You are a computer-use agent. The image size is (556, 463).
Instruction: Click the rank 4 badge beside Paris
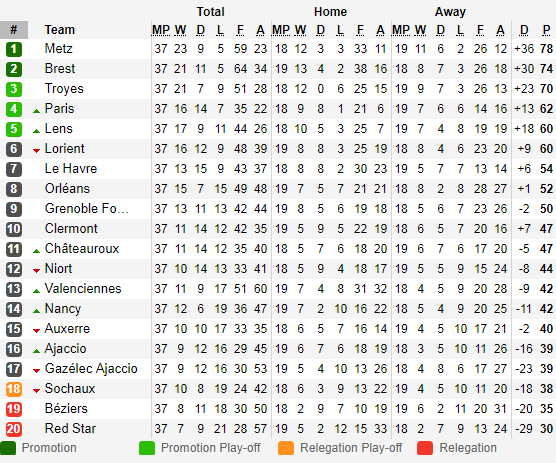[14, 109]
